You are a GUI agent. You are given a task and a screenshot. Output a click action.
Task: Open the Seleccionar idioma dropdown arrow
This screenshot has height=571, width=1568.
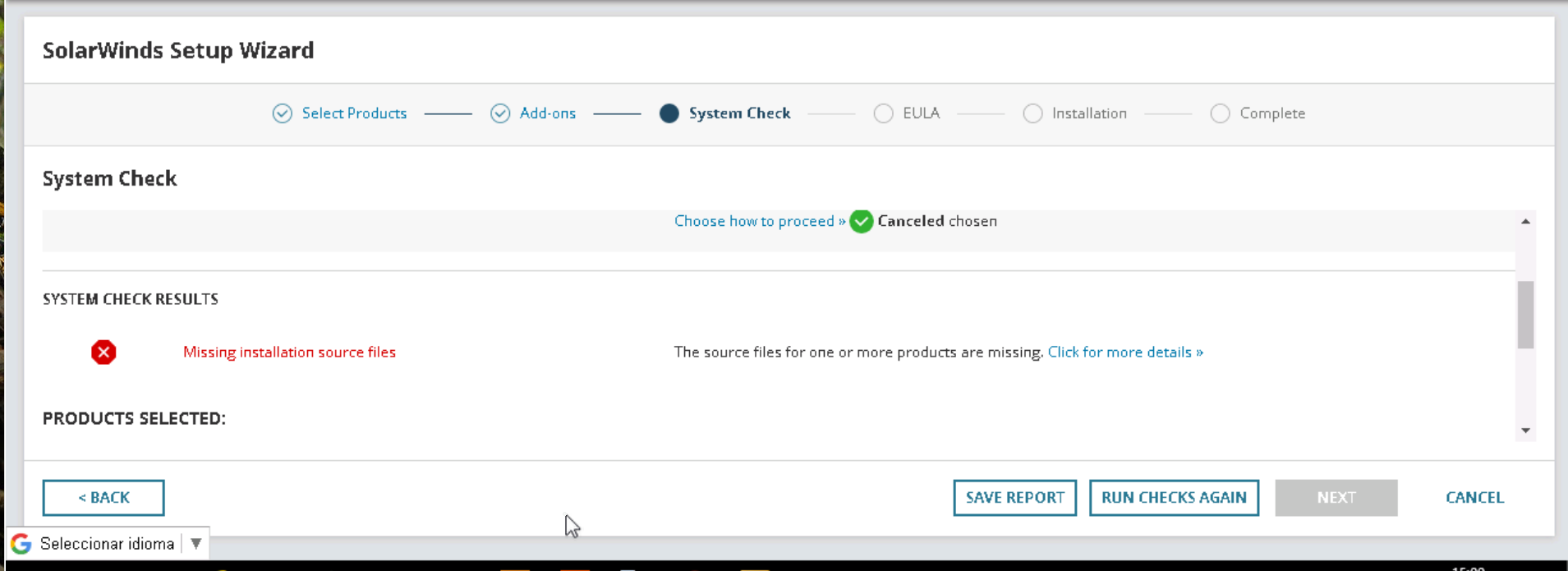point(196,544)
